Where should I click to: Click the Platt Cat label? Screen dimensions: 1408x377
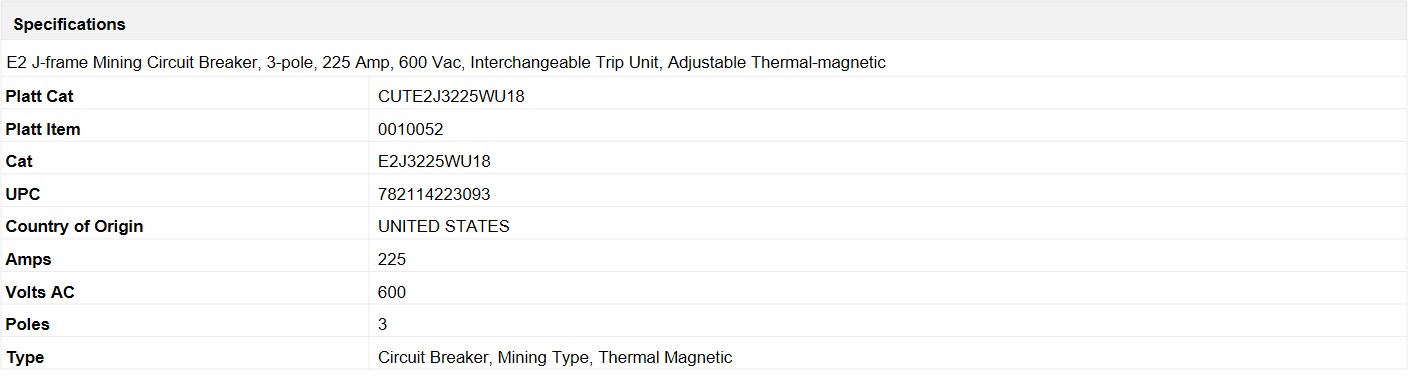[x=39, y=97]
